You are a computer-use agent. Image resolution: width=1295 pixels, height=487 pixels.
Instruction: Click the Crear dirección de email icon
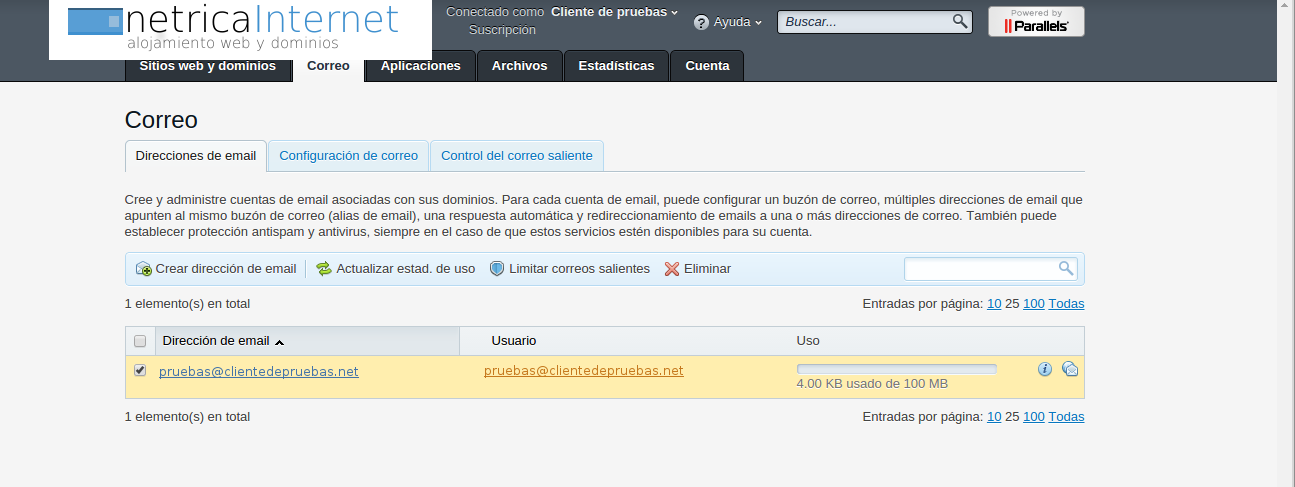tap(144, 269)
